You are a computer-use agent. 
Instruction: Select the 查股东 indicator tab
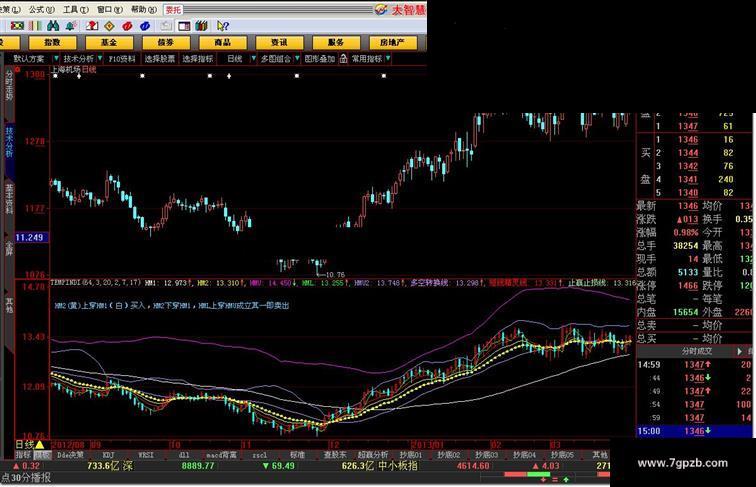(335, 455)
